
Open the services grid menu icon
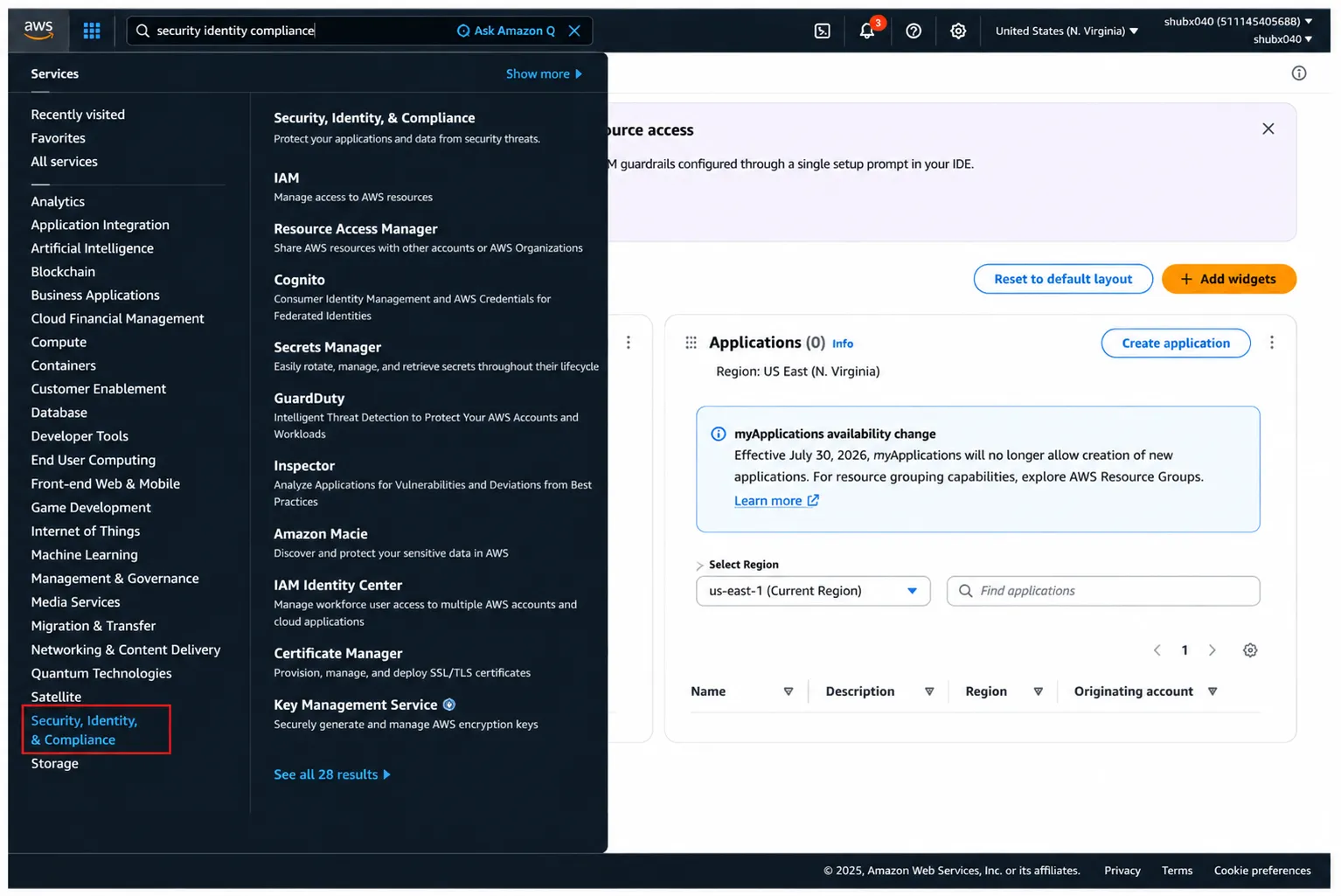92,31
